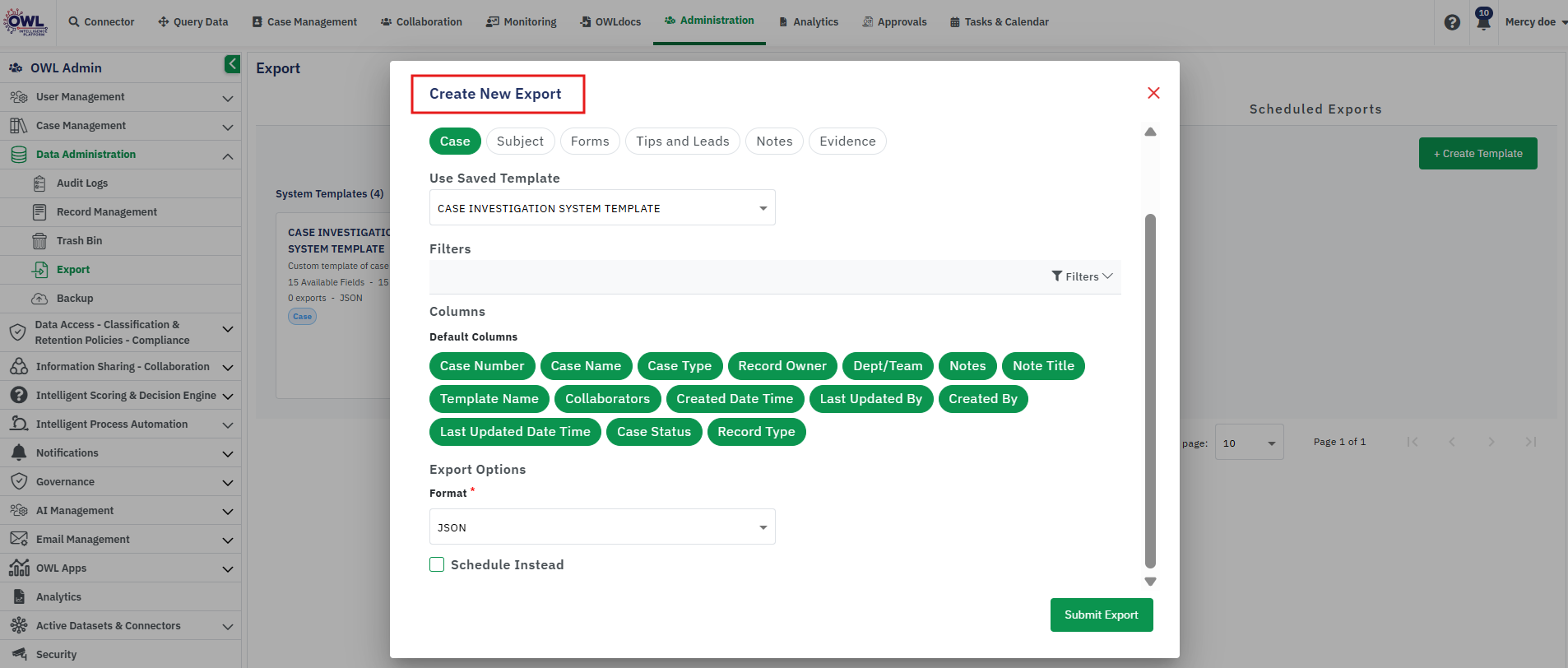
Task: Toggle the Record Type column chip
Action: (756, 432)
